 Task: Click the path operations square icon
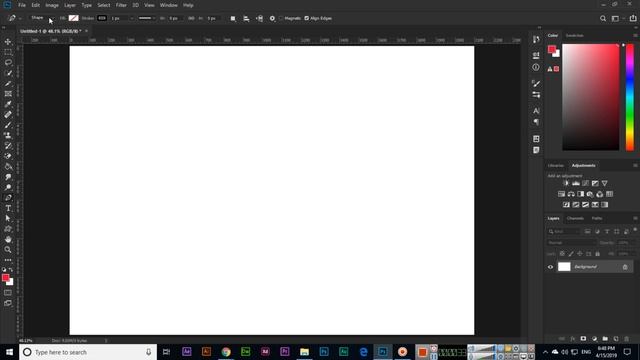(233, 18)
